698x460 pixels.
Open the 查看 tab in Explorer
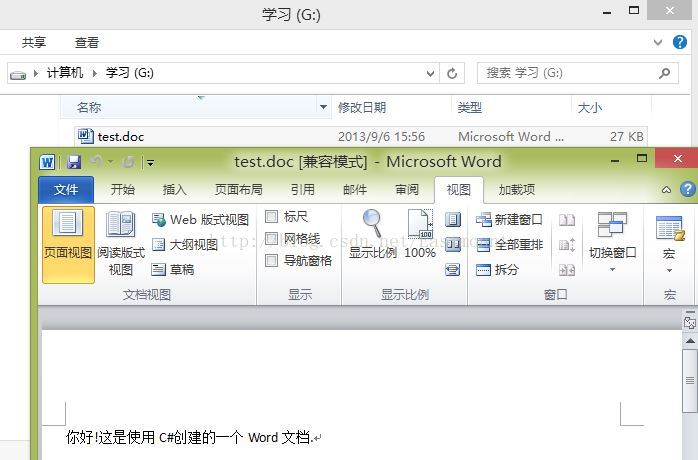click(87, 42)
